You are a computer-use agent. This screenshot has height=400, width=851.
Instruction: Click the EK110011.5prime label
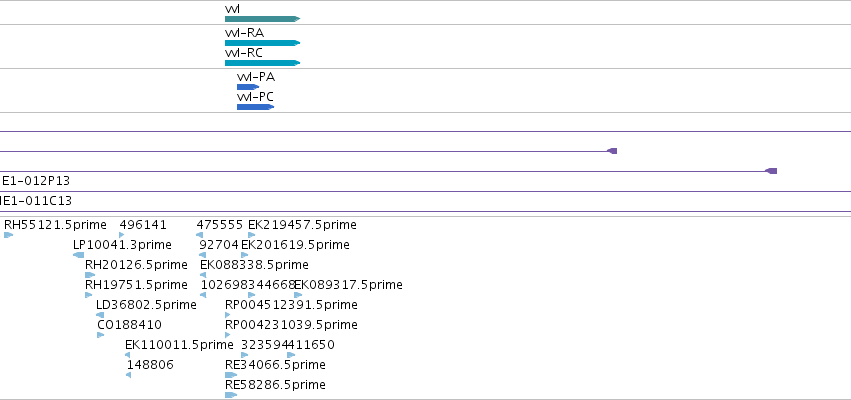[x=179, y=345]
